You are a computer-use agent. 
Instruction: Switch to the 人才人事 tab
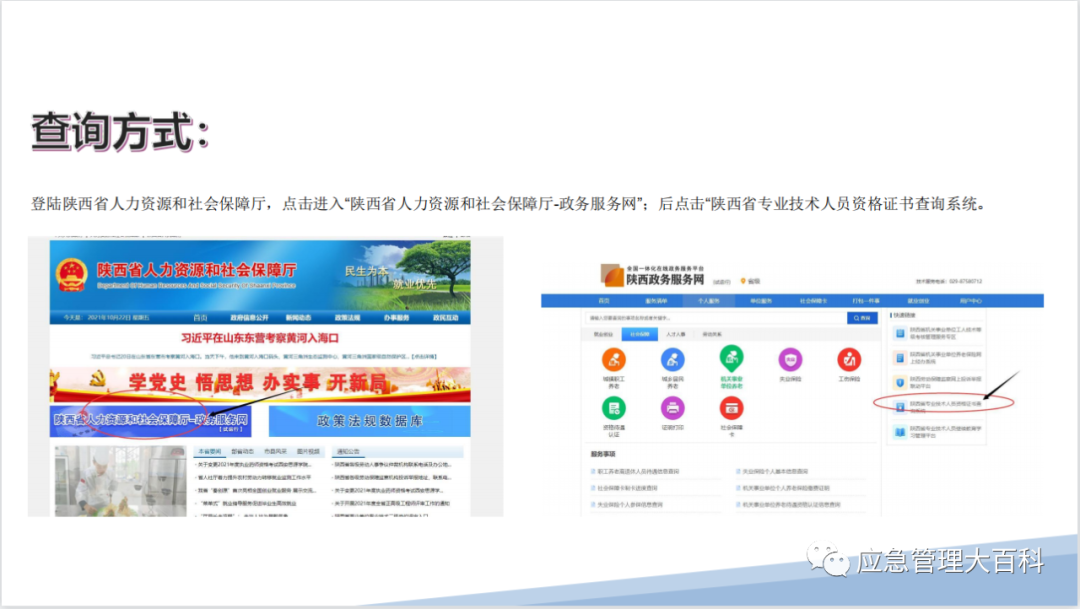[676, 334]
